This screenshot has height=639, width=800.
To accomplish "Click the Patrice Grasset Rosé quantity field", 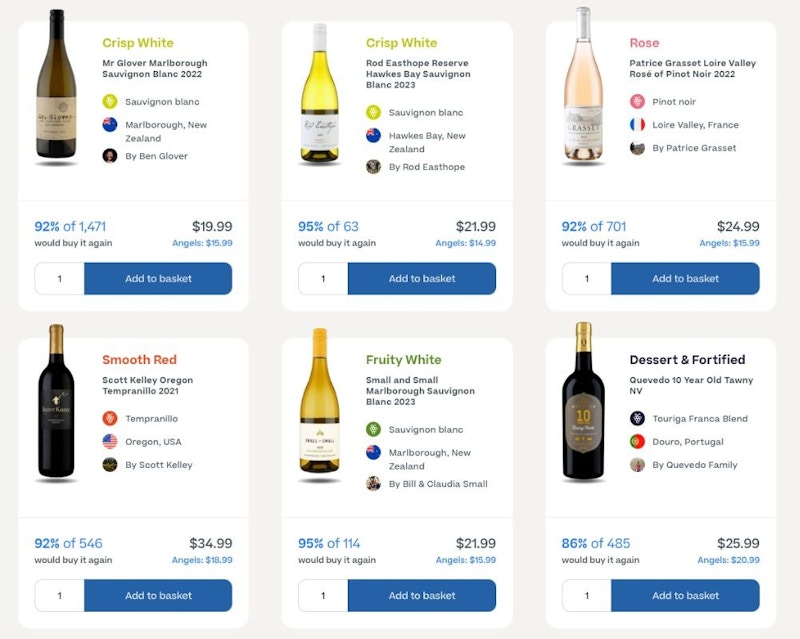I will pos(586,279).
